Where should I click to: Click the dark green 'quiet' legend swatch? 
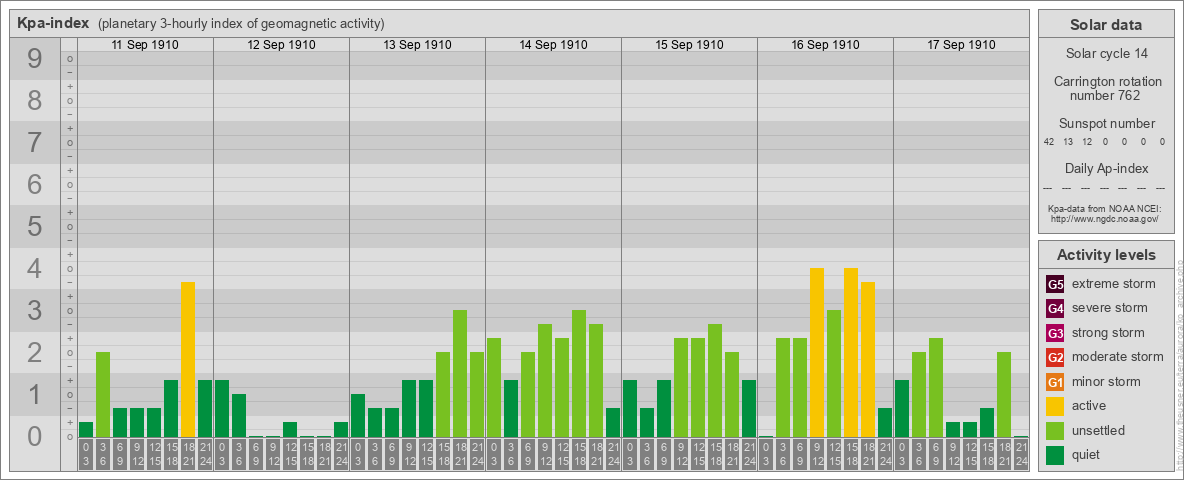point(1055,454)
